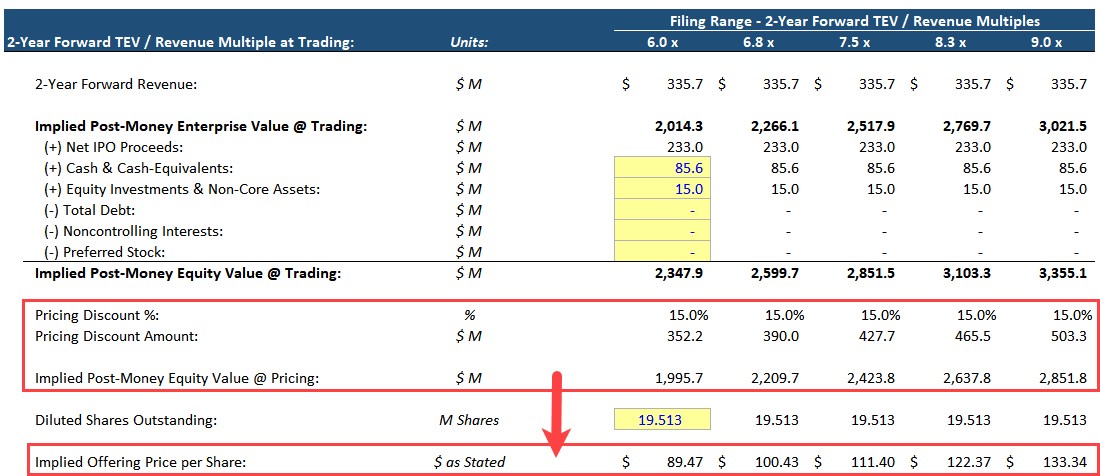Click equity value cell 3,103.3
This screenshot has width=1100, height=476.
965,273
